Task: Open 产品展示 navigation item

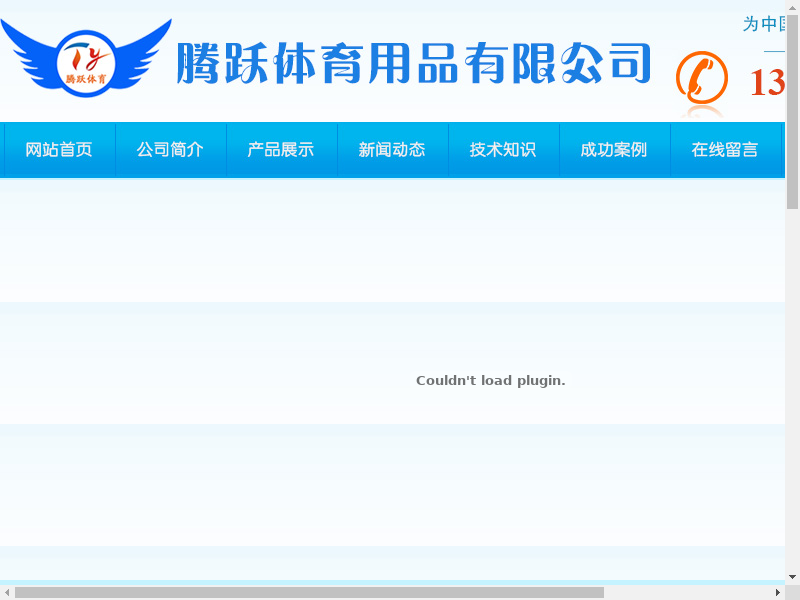Action: 281,150
